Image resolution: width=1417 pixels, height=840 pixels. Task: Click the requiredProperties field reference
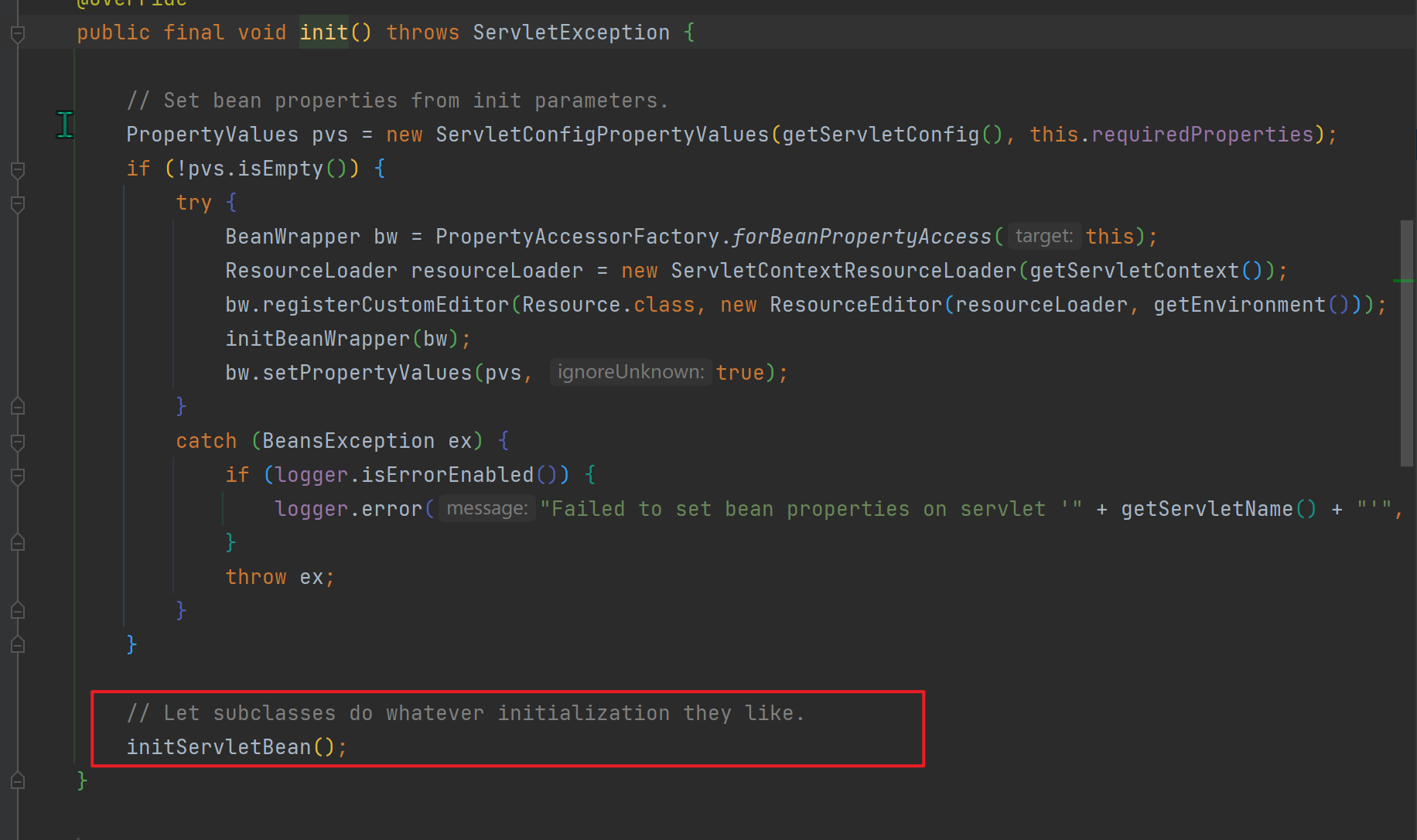click(x=1203, y=135)
